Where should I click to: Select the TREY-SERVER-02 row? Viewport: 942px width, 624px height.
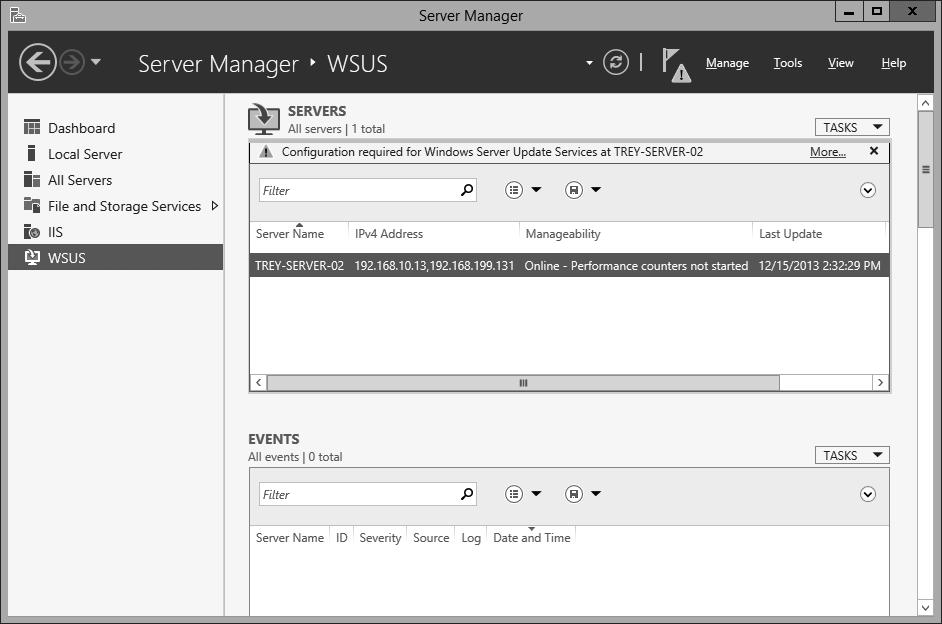569,265
